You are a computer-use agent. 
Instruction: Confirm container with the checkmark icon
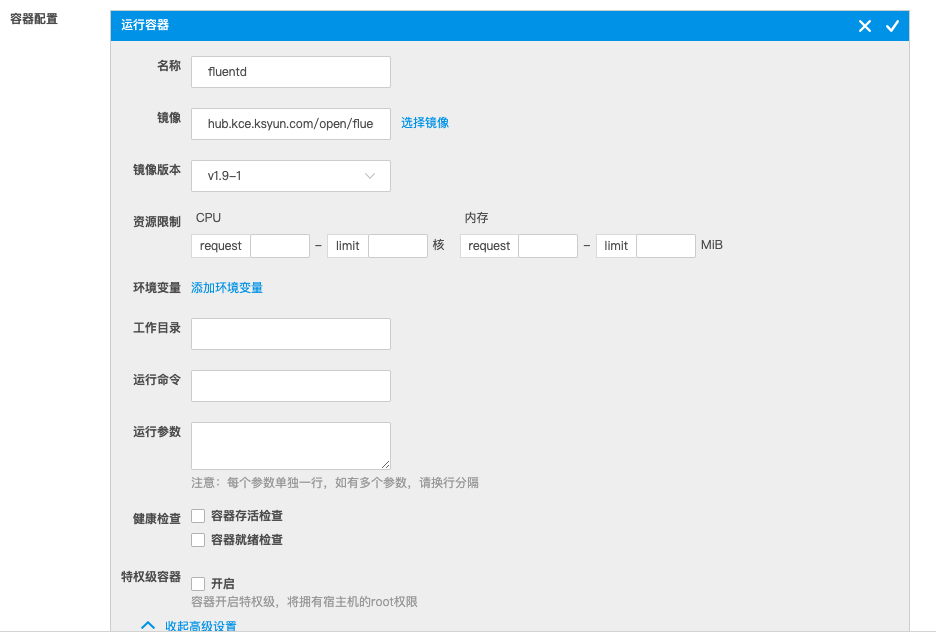point(892,26)
